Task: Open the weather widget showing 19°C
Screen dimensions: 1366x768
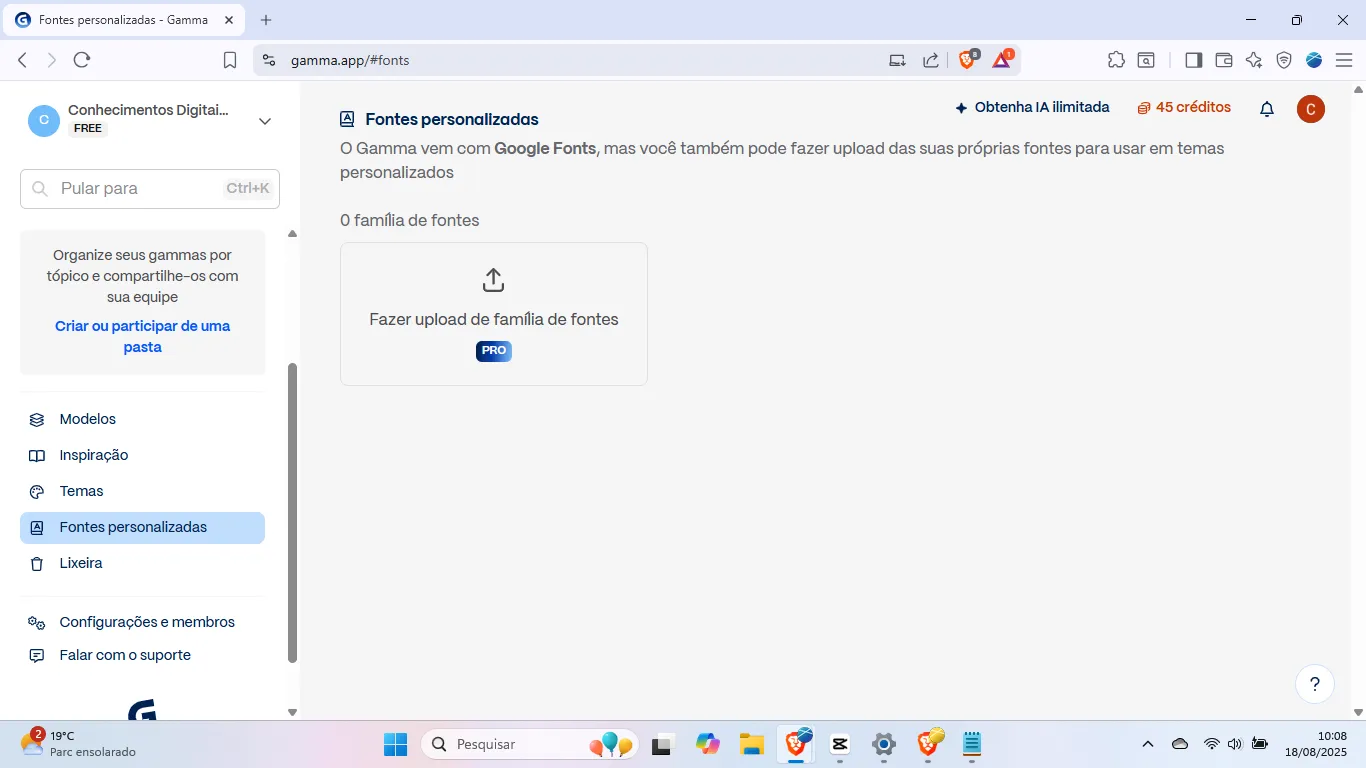Action: coord(78,744)
